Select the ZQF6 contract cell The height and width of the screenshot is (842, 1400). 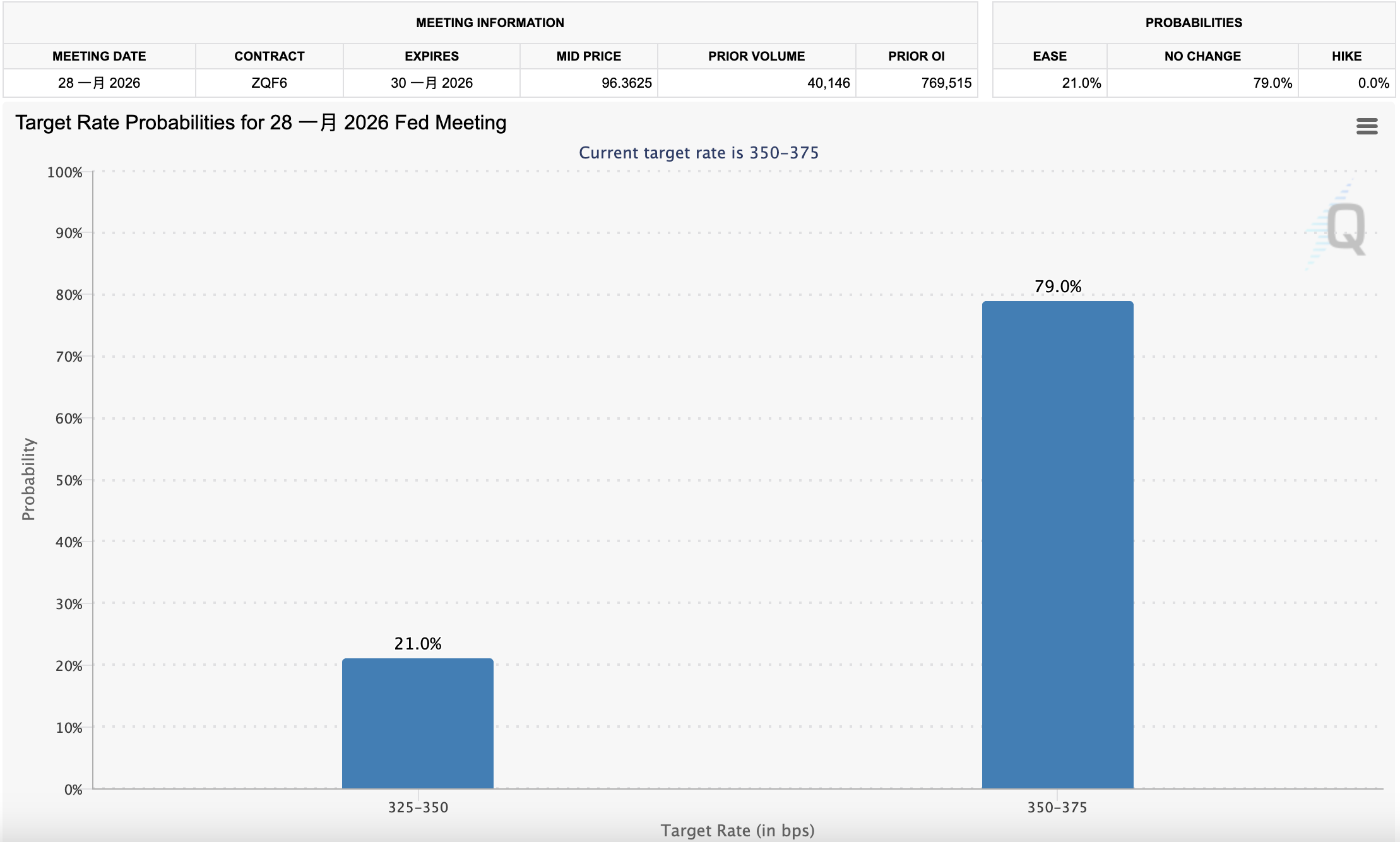269,83
